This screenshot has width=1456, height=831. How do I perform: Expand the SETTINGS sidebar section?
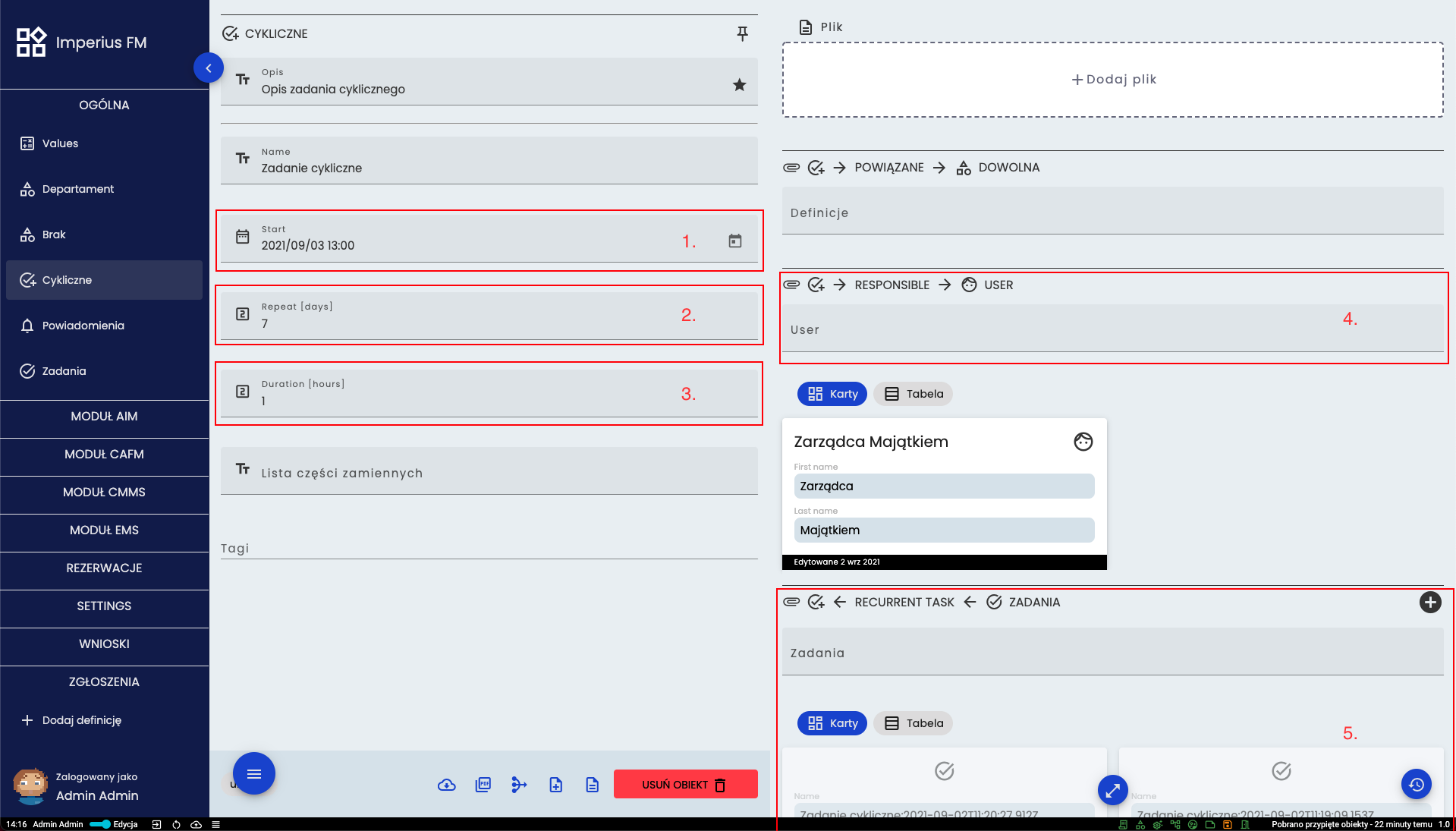(104, 606)
